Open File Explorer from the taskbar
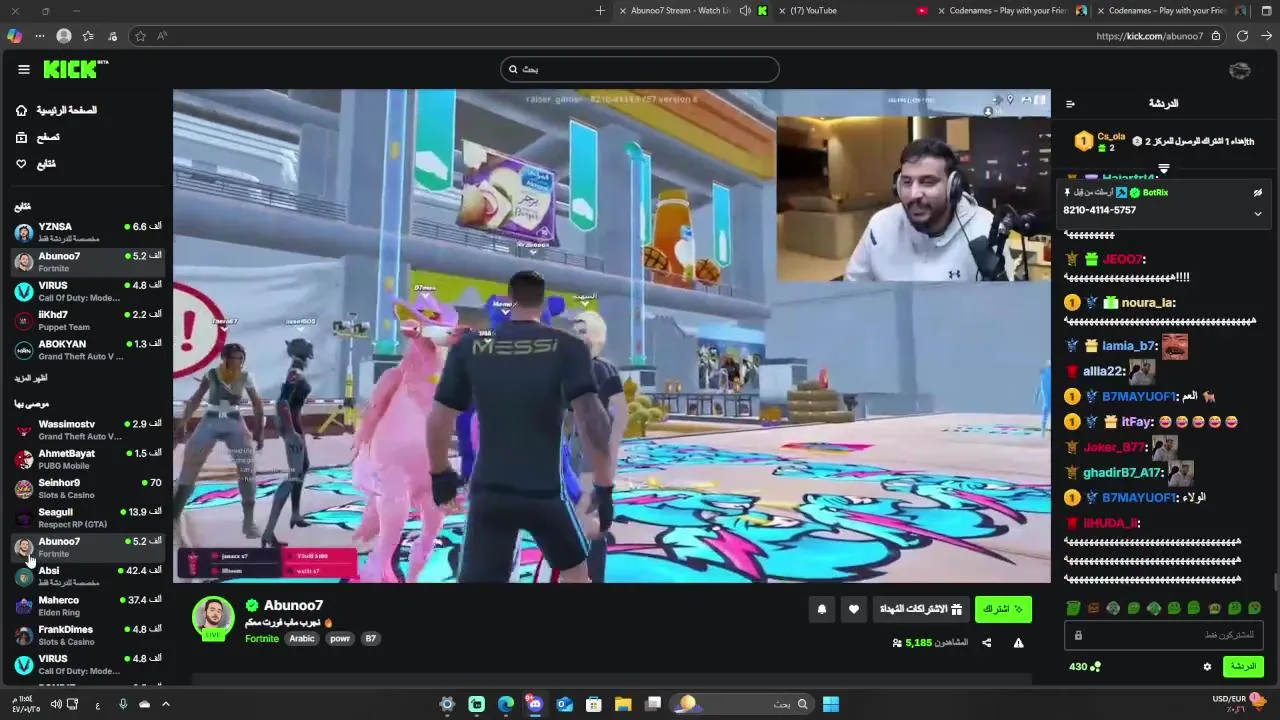The width and height of the screenshot is (1280, 720). 623,704
